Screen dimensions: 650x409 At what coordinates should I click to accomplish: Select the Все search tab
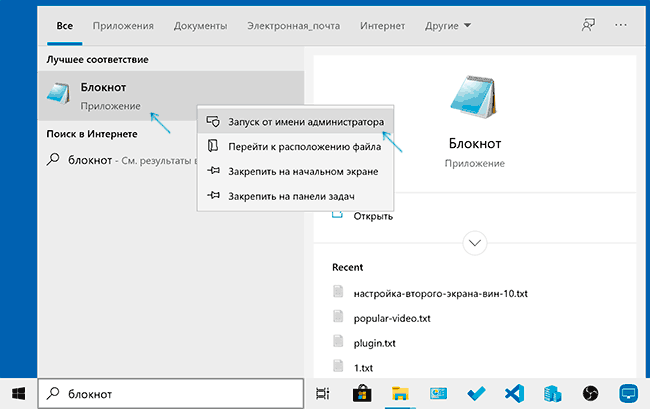[65, 26]
